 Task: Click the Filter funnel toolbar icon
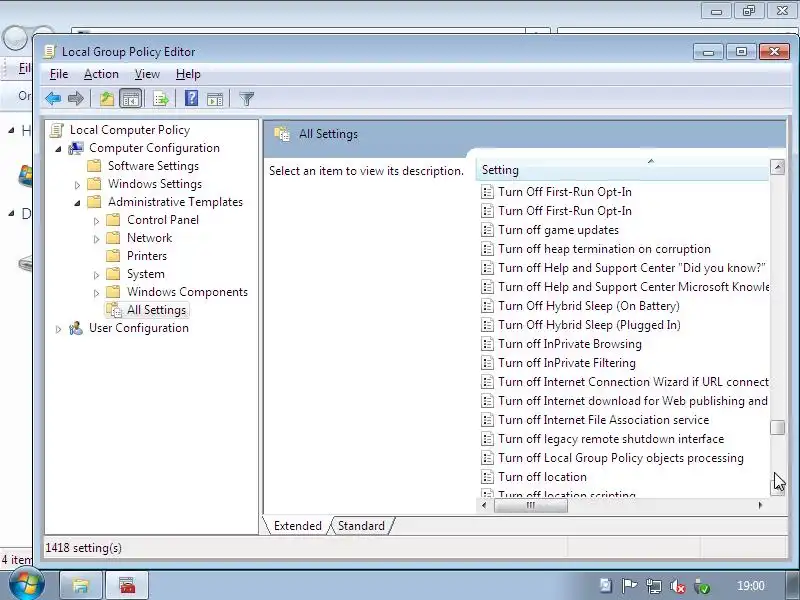point(246,98)
